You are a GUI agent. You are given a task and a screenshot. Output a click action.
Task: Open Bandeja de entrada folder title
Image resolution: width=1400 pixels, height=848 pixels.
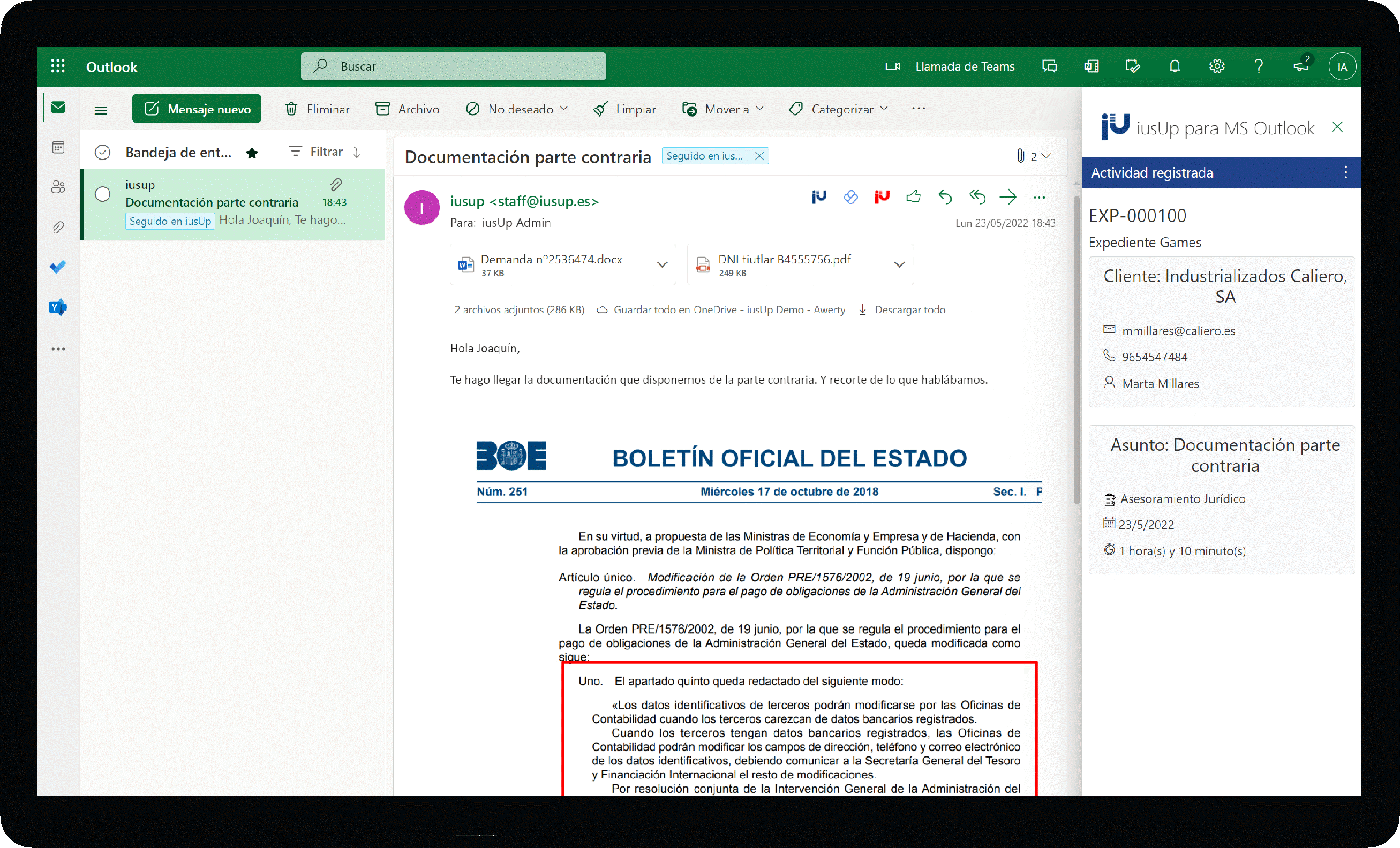coord(178,152)
